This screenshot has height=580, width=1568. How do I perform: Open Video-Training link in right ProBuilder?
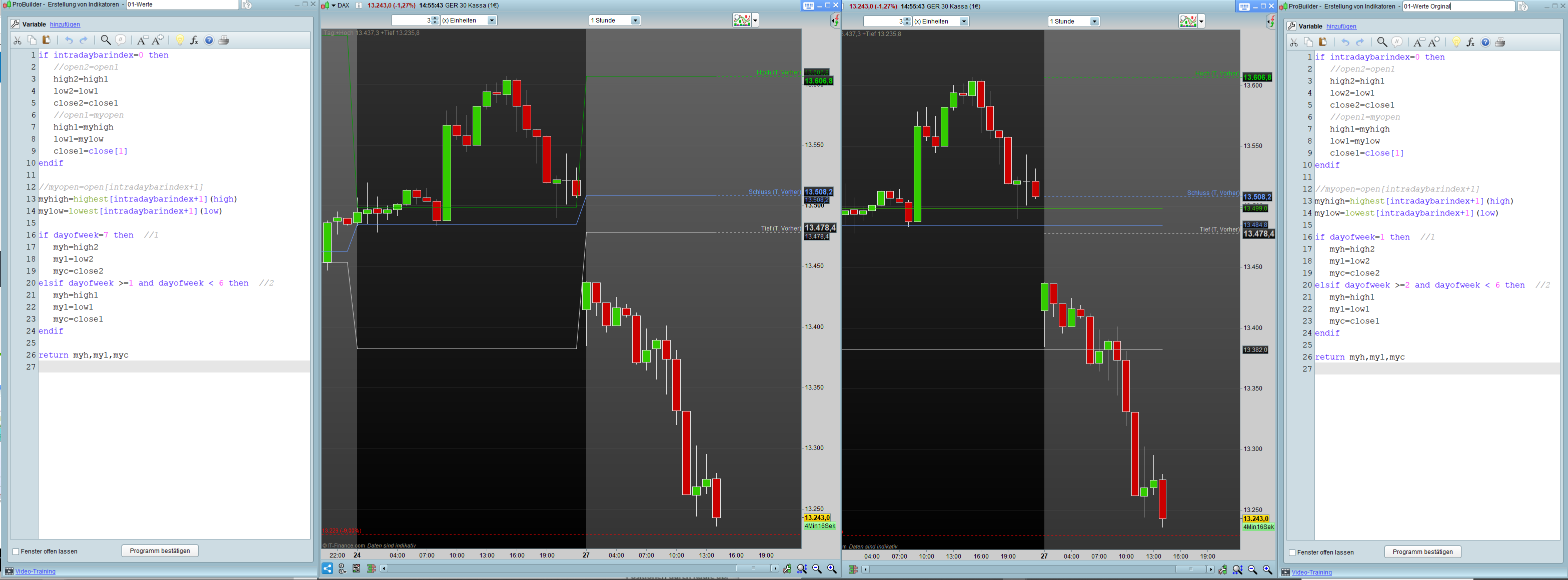tap(1311, 572)
